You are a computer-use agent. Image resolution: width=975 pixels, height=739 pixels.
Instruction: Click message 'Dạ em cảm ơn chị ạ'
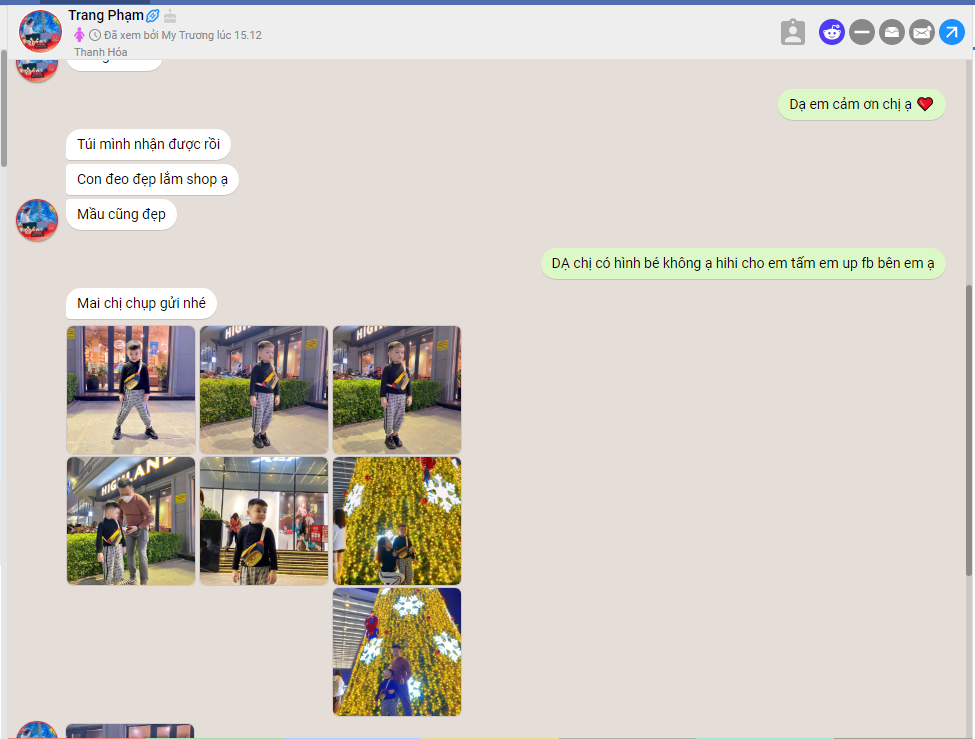click(x=862, y=105)
